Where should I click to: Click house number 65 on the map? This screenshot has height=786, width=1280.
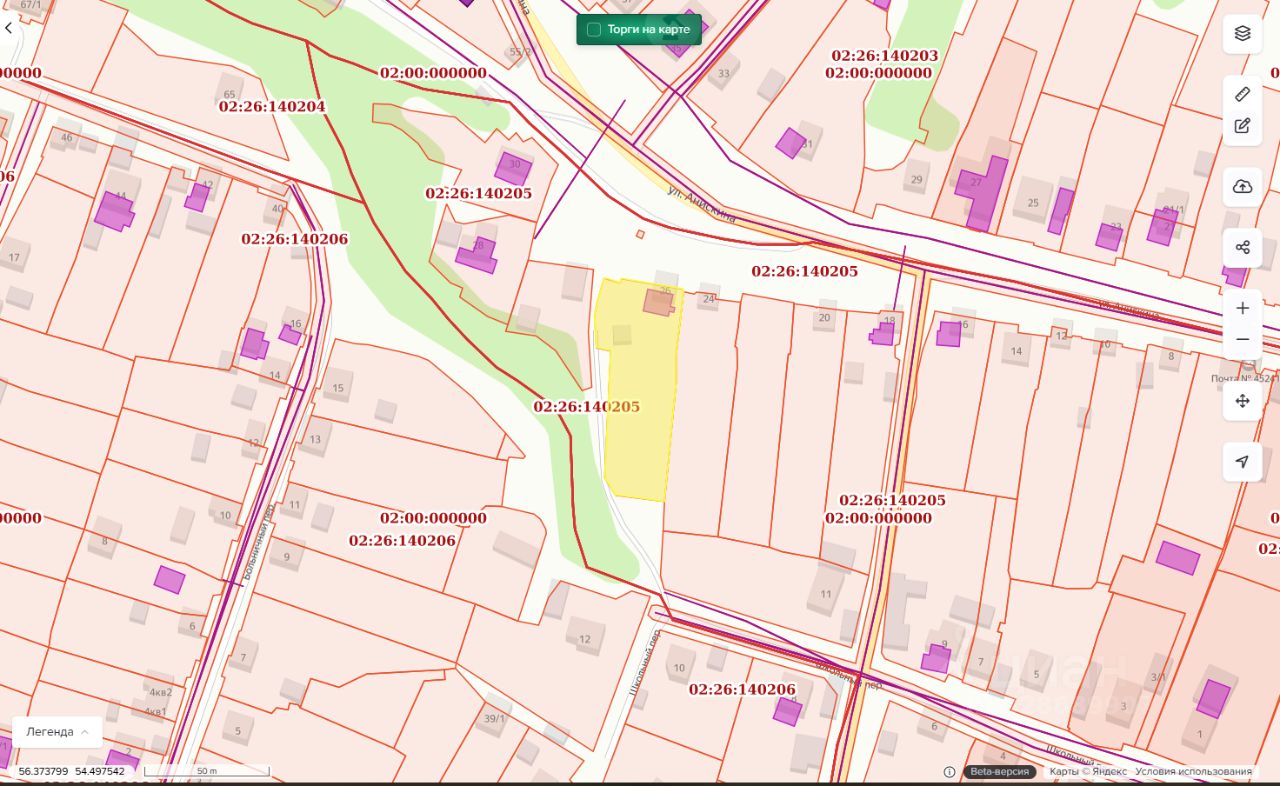(230, 94)
